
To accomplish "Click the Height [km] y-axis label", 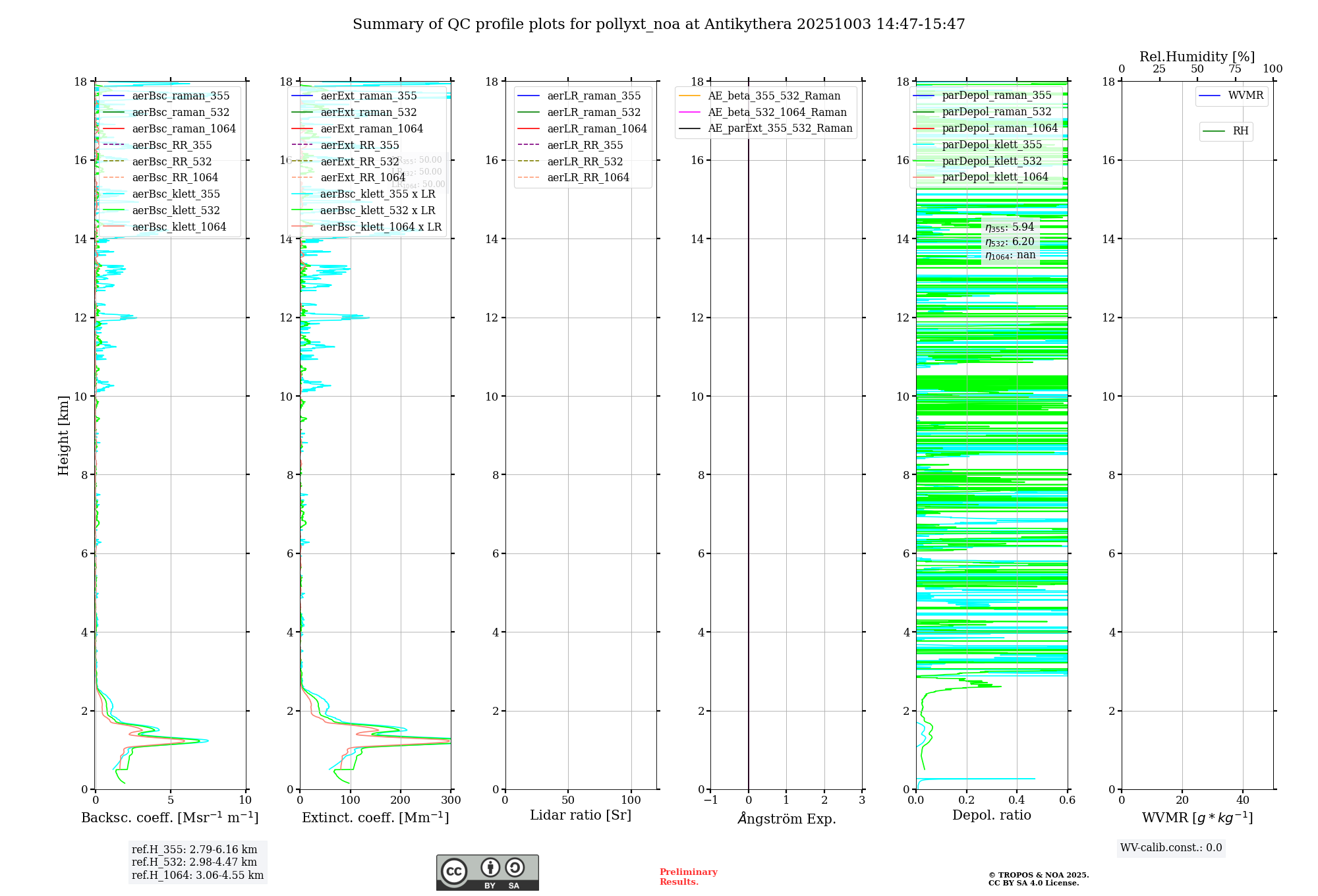I will [63, 435].
